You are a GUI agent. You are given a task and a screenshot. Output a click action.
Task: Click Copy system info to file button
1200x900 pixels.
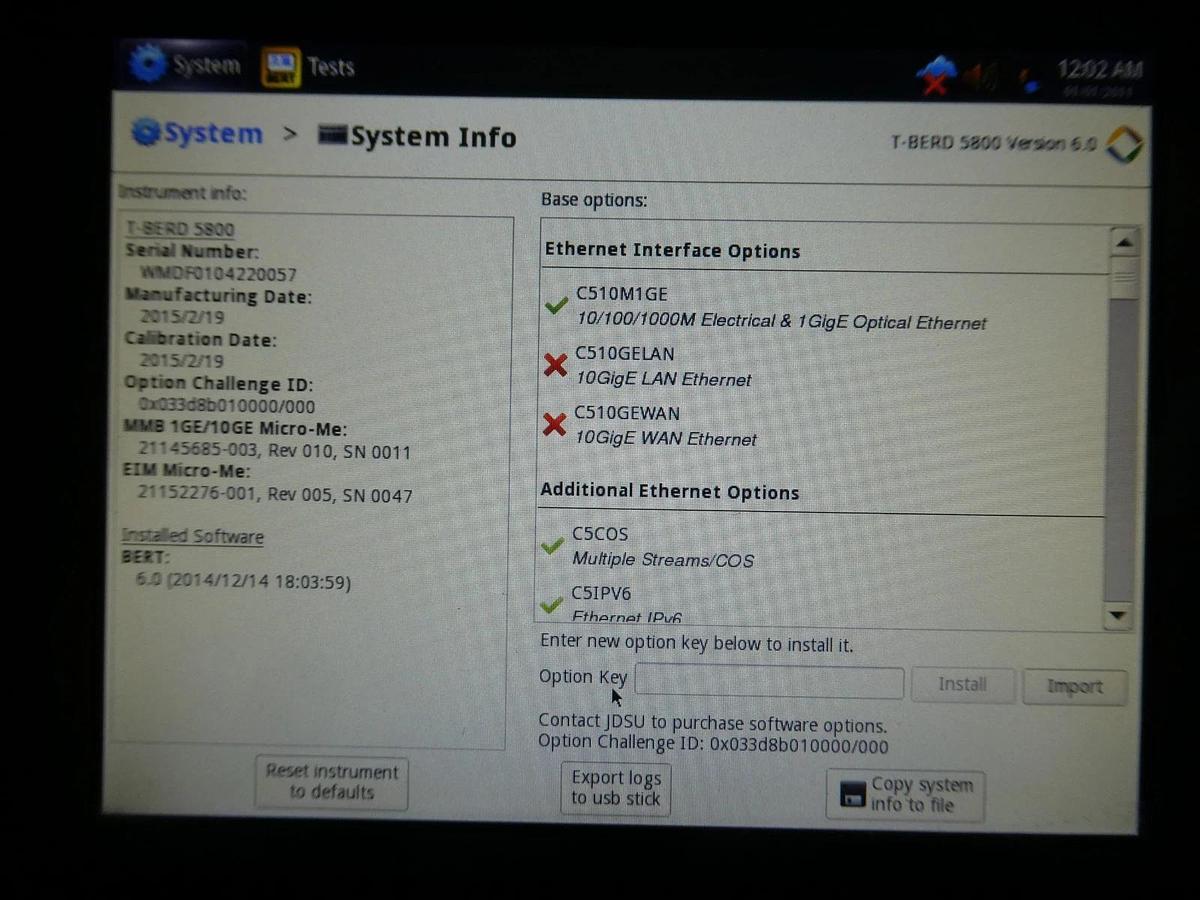[x=906, y=795]
